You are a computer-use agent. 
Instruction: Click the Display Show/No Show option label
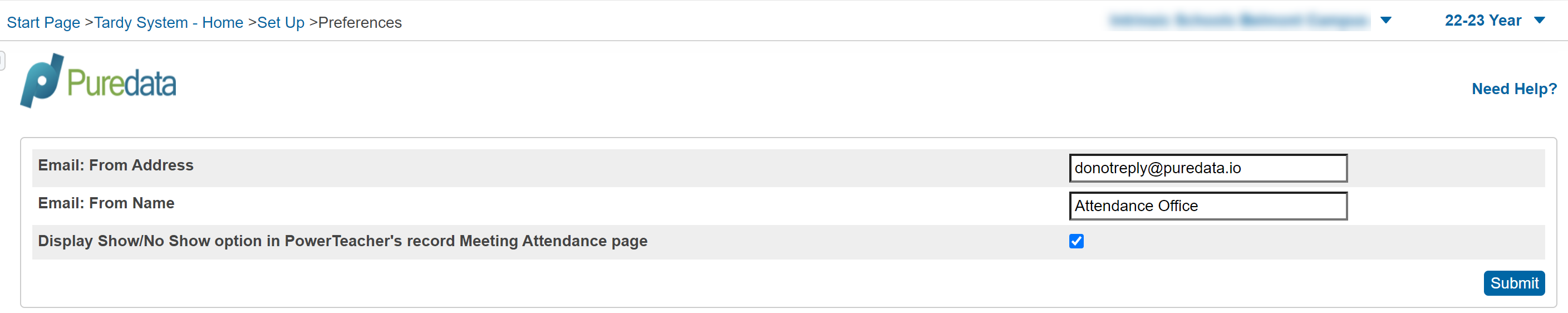tap(342, 241)
